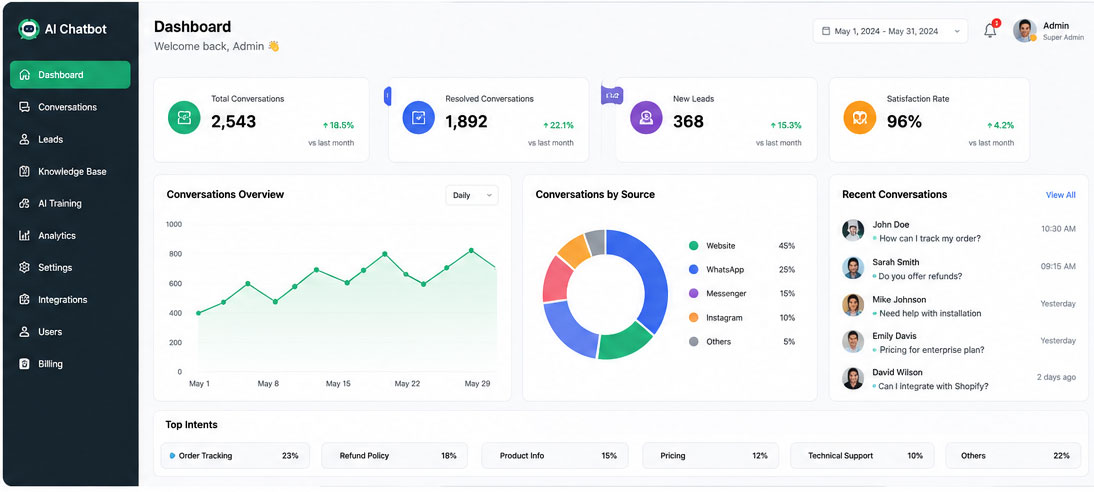This screenshot has height=492, width=1094.
Task: Open the Conversations menu item
Action: point(70,107)
